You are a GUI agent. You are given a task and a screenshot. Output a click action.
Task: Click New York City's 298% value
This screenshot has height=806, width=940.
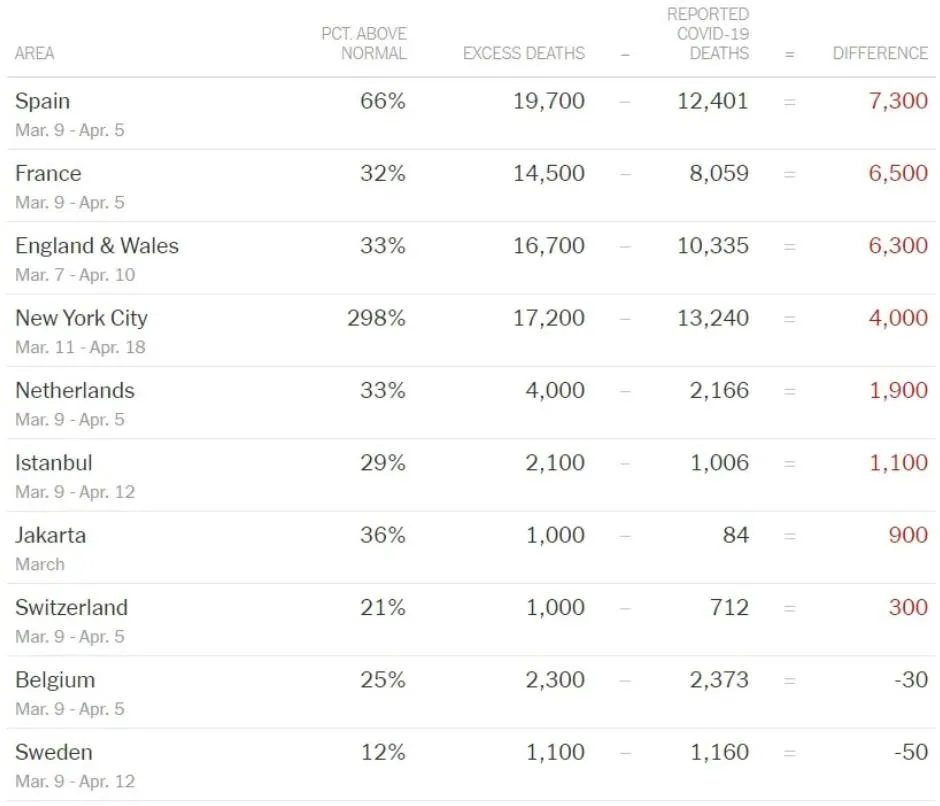[376, 318]
